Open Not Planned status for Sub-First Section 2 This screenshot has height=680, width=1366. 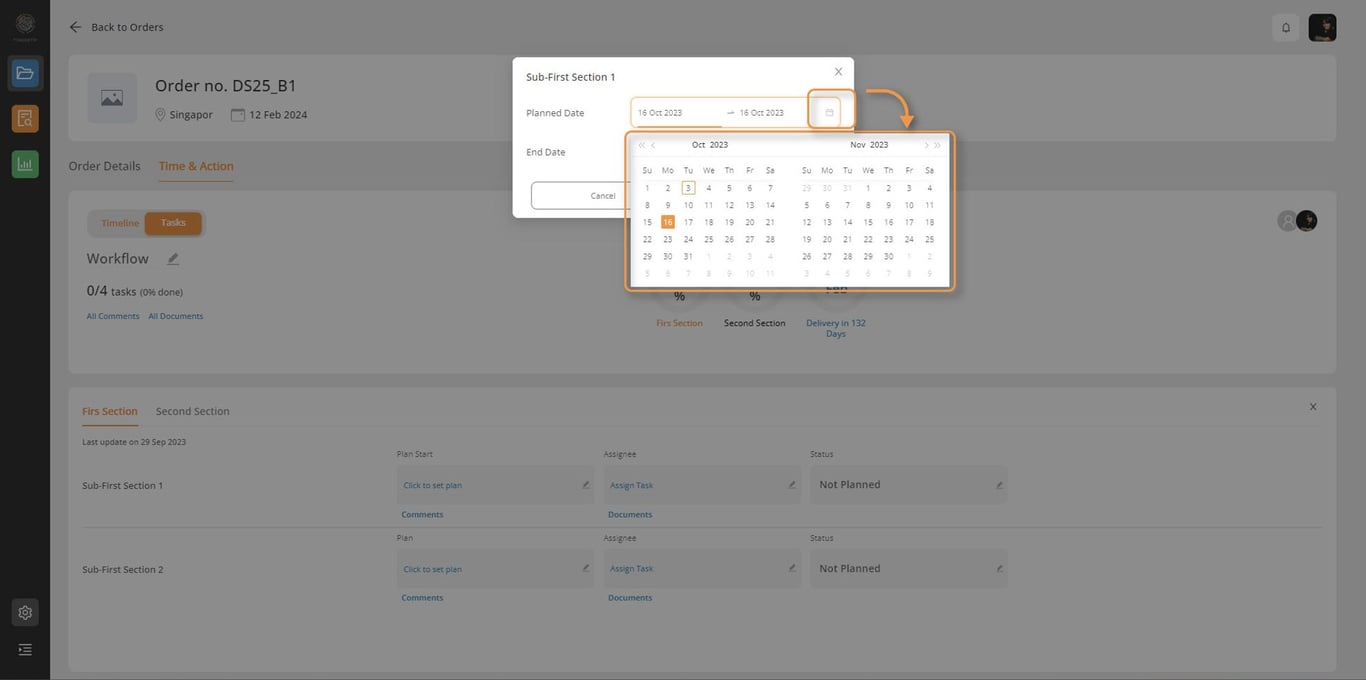click(850, 568)
